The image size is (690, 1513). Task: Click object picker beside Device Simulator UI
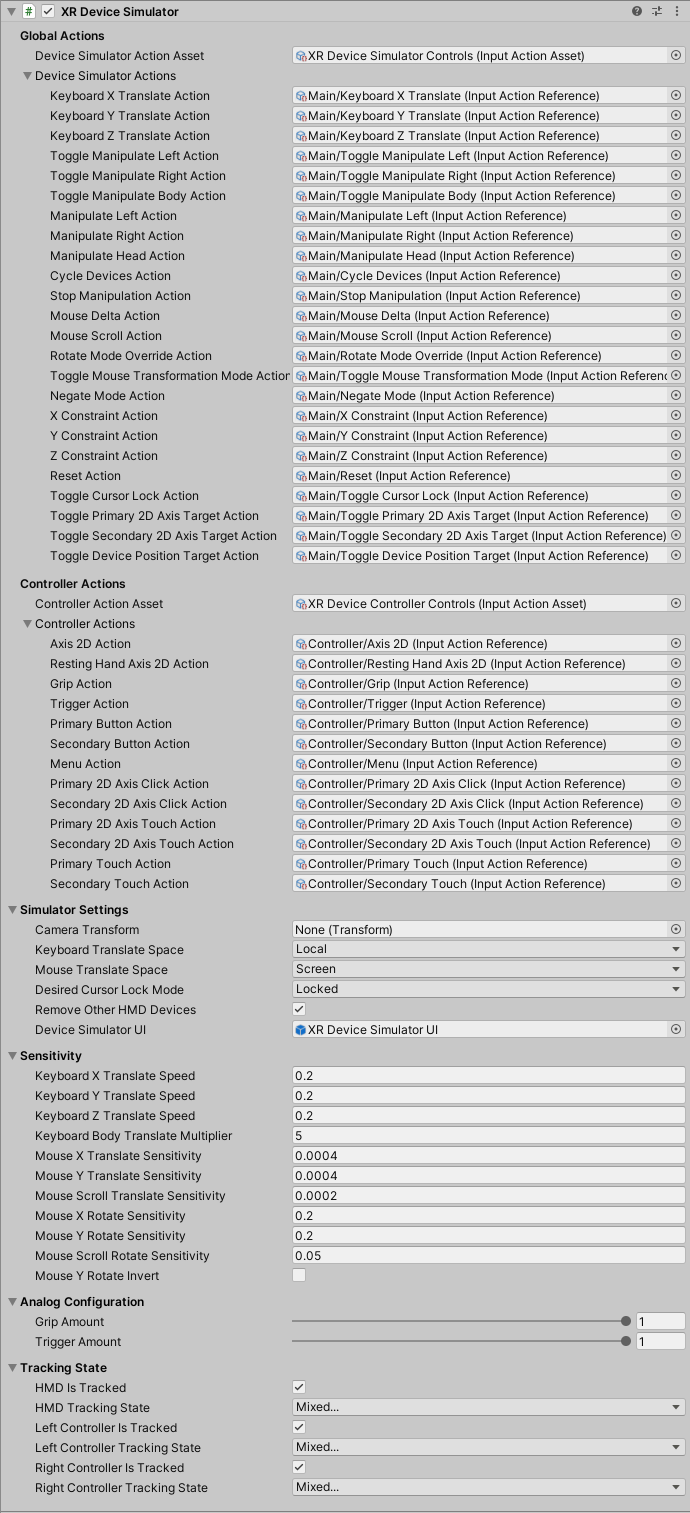(x=676, y=1030)
